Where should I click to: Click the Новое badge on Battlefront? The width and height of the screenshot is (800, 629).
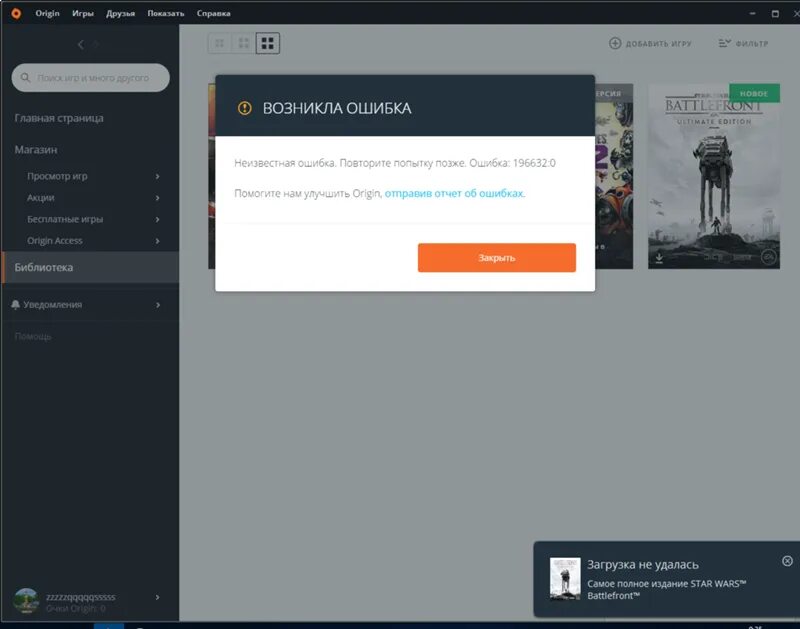click(754, 93)
